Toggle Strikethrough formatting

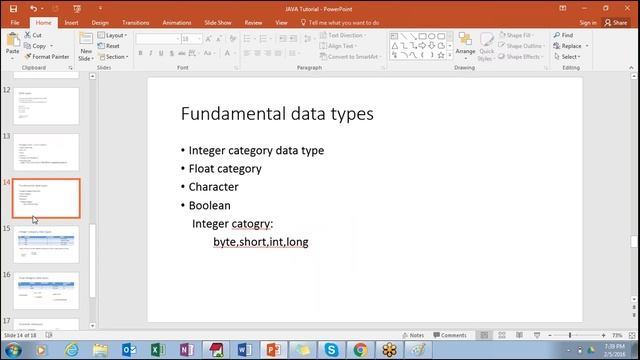182,53
